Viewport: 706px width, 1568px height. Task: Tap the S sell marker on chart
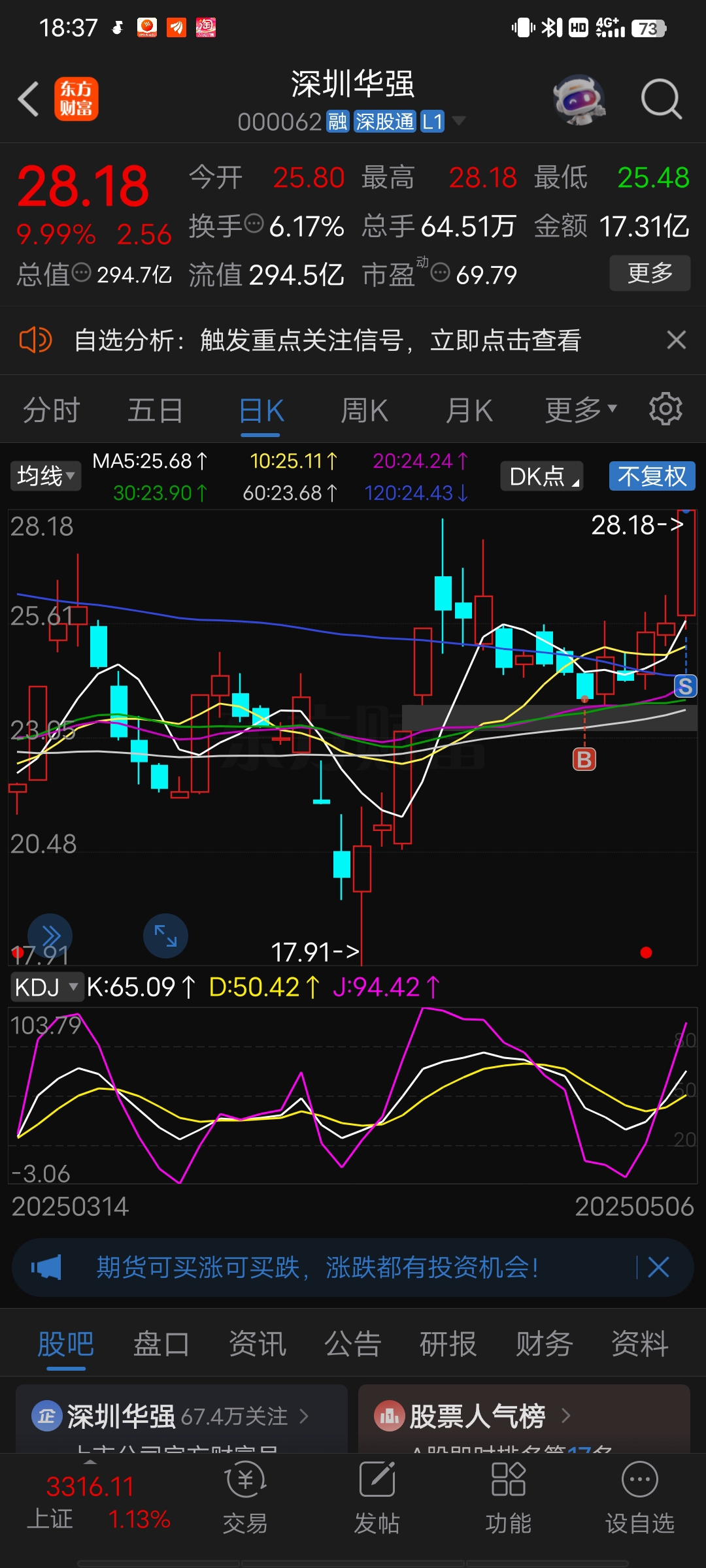[x=685, y=686]
